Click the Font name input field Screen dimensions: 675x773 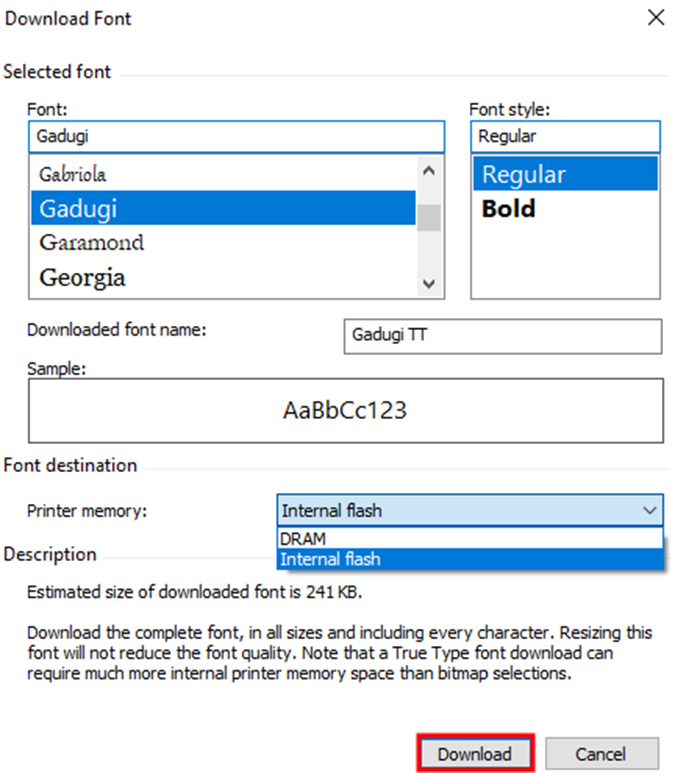pos(235,136)
